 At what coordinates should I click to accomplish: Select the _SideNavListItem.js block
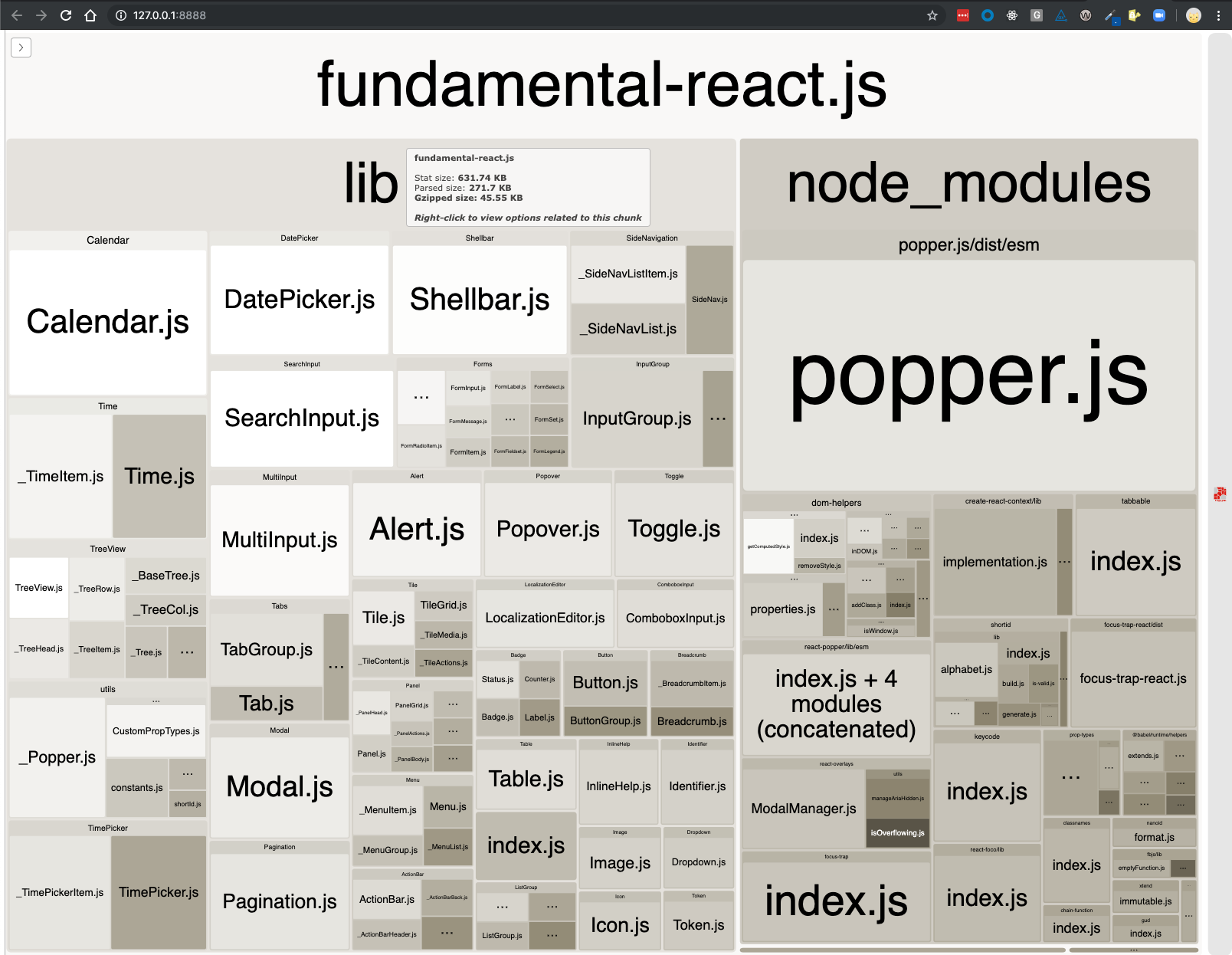click(628, 274)
